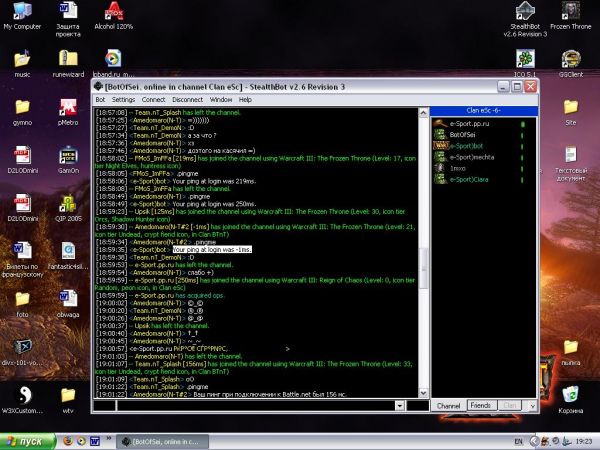Open the Frozen Throne desktop shortcut
This screenshot has height=450, width=600.
click(x=570, y=15)
